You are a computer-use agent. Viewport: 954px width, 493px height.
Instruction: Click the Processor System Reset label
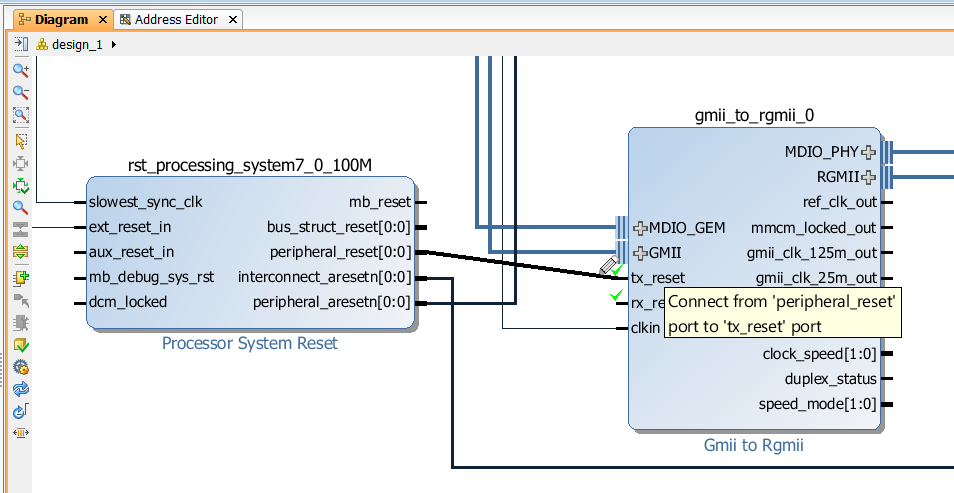(249, 343)
